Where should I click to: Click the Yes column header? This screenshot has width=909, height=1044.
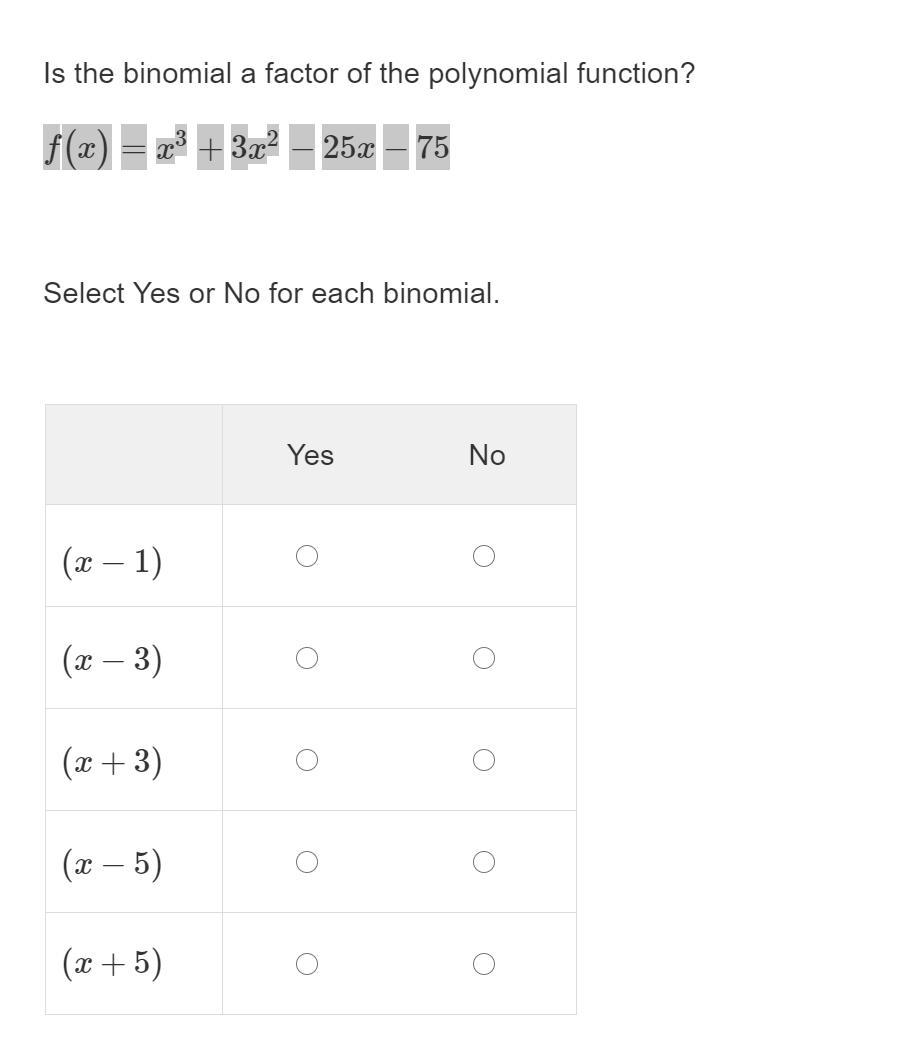tap(310, 455)
